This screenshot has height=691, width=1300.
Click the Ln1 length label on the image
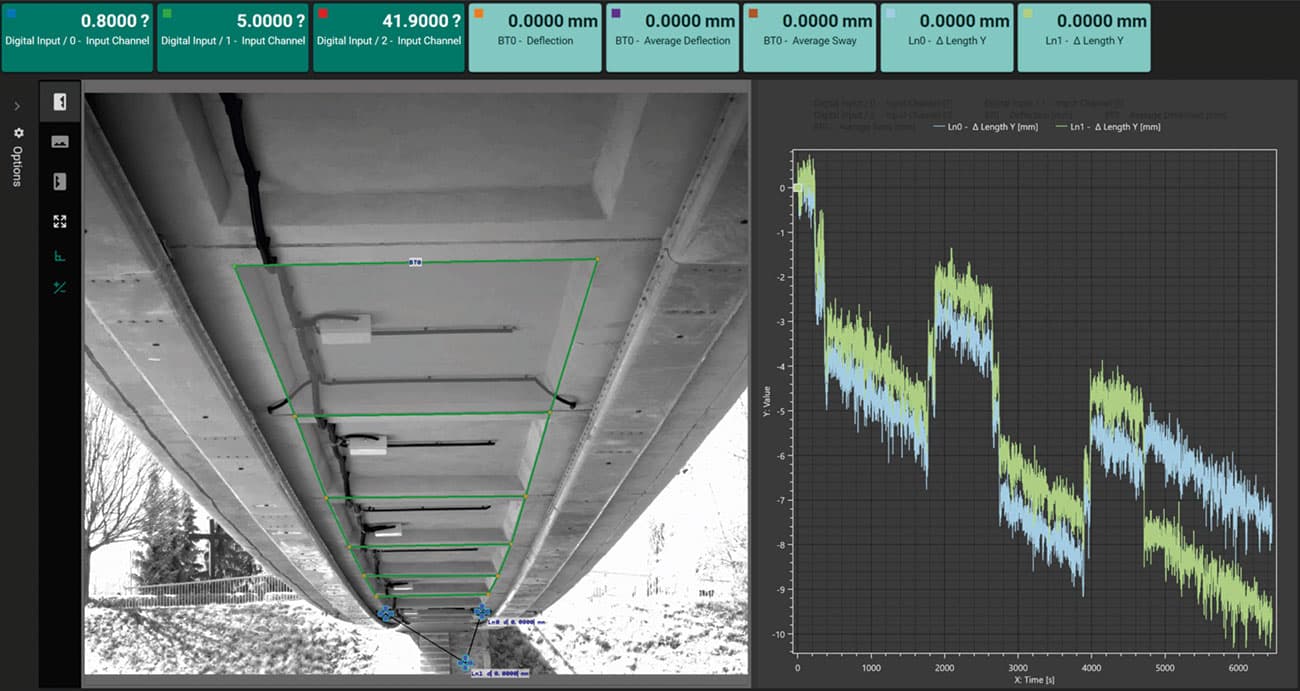point(499,673)
